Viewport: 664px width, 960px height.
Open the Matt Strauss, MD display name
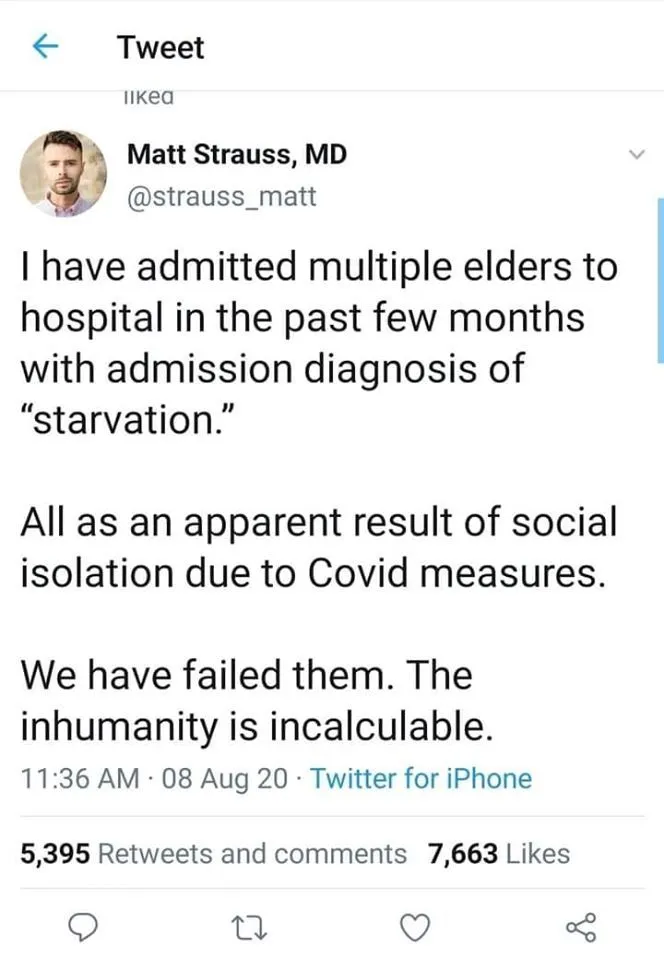pos(237,155)
